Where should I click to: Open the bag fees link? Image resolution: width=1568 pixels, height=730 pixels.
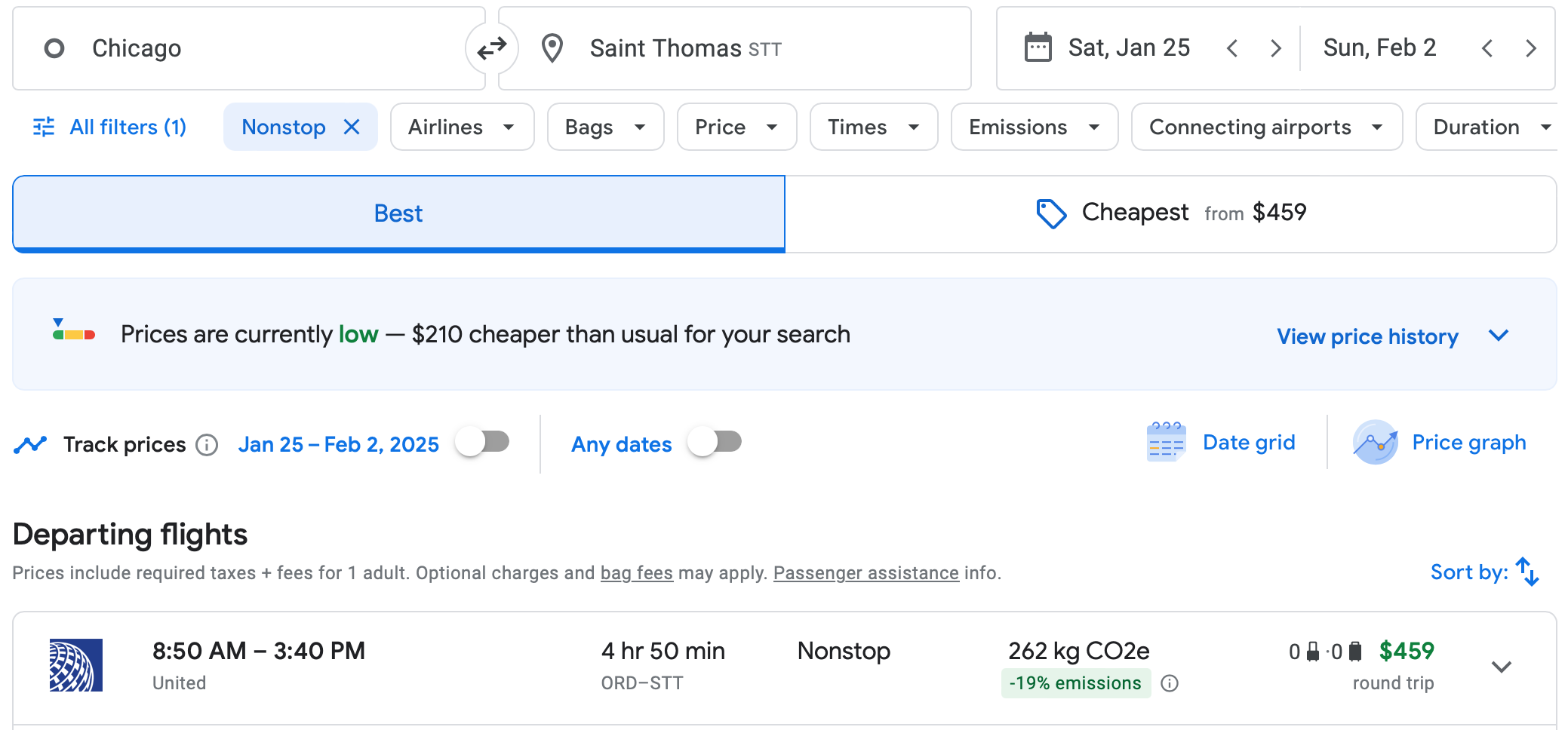636,573
